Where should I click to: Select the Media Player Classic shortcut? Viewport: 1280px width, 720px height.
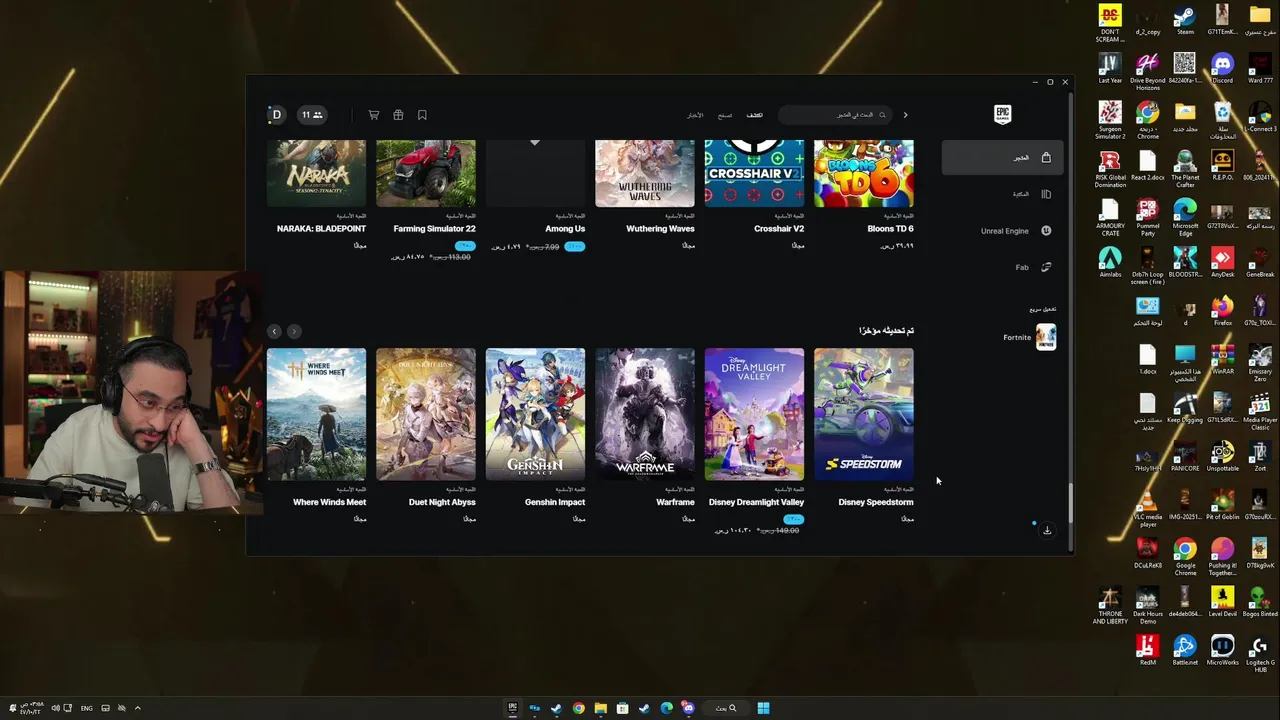click(x=1260, y=412)
